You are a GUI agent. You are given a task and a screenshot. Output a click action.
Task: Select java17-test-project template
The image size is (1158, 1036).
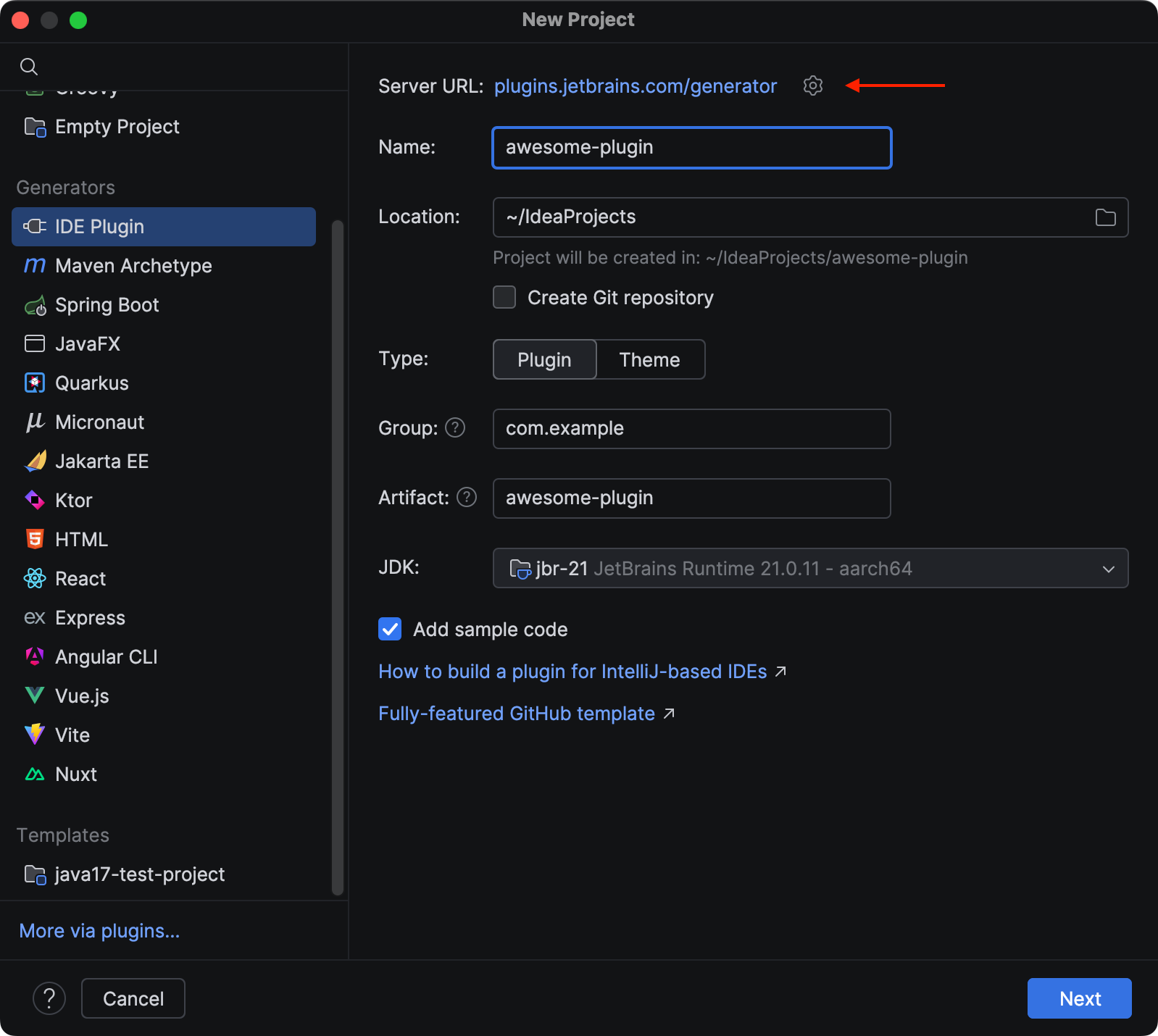pyautogui.click(x=164, y=874)
